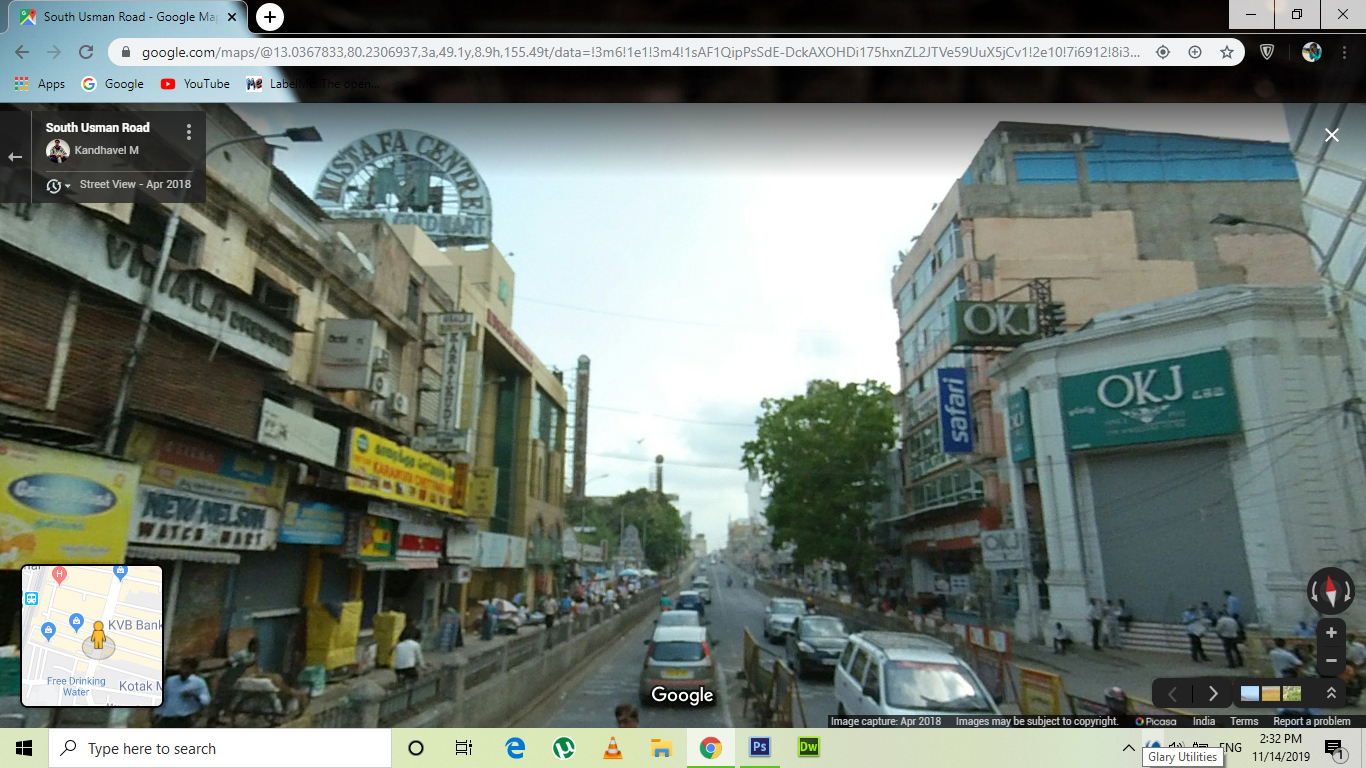Click the location access icon in address bar

click(x=1163, y=52)
